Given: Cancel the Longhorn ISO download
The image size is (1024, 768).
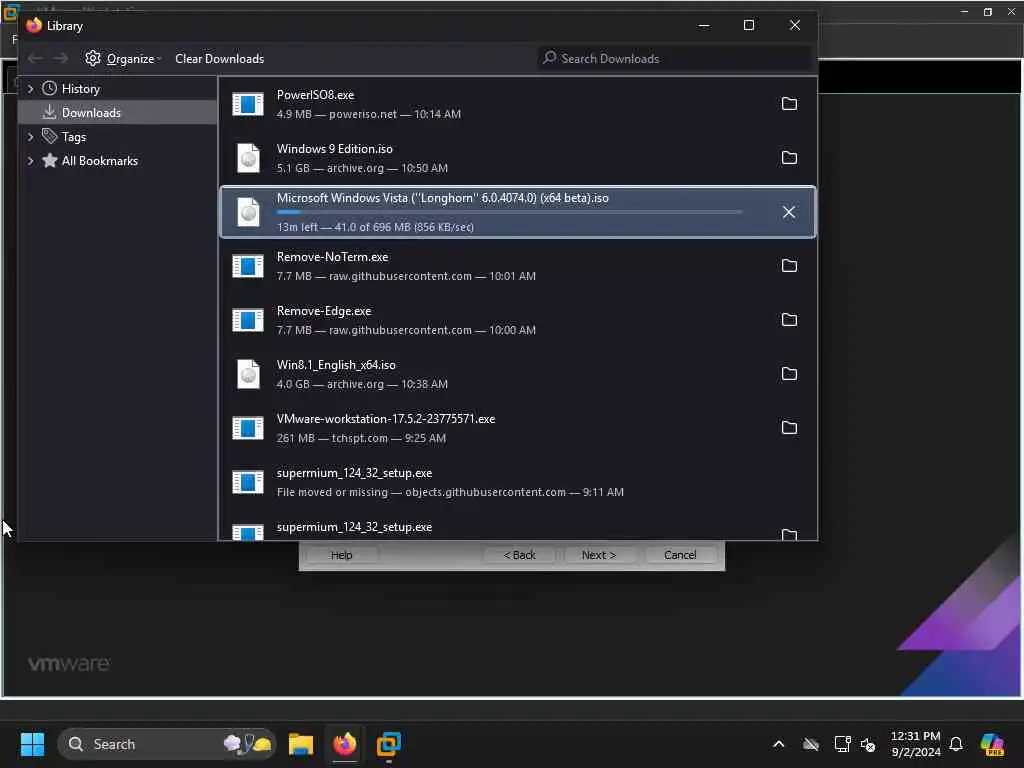Looking at the screenshot, I should click(x=789, y=212).
